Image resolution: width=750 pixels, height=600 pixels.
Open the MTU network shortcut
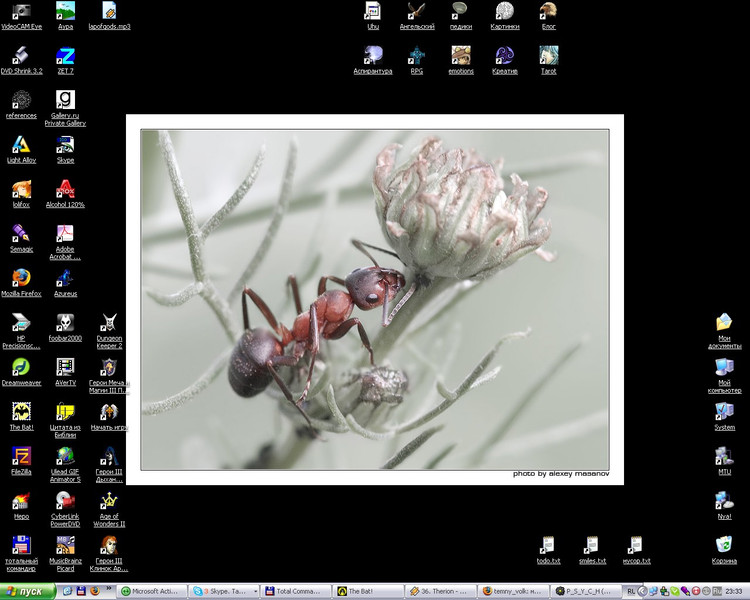(x=724, y=461)
